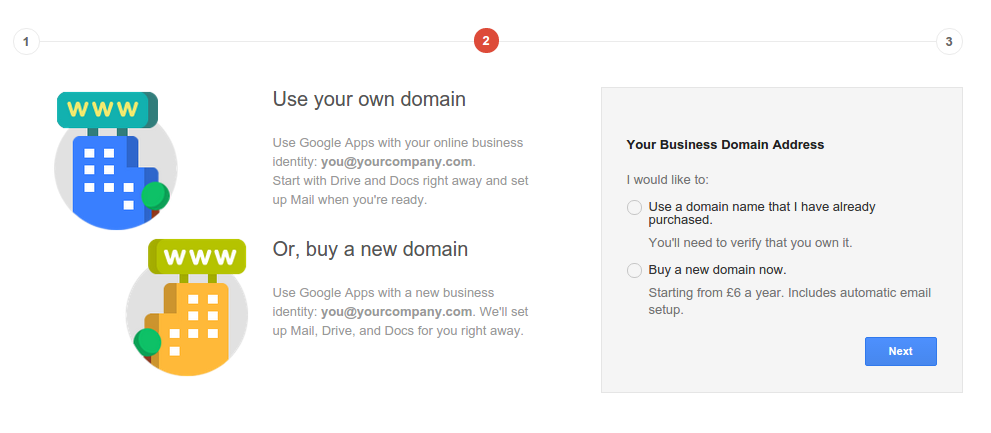
Task: Click the green tree beside yellow building
Action: click(x=148, y=342)
